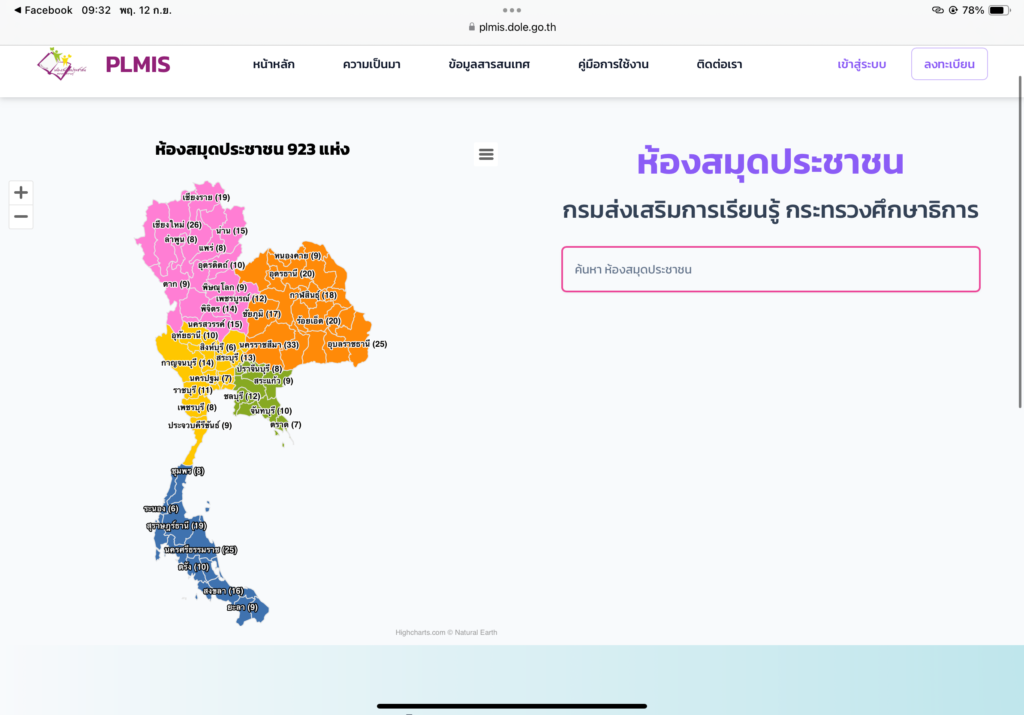
Task: Zoom out of the map
Action: 21,217
